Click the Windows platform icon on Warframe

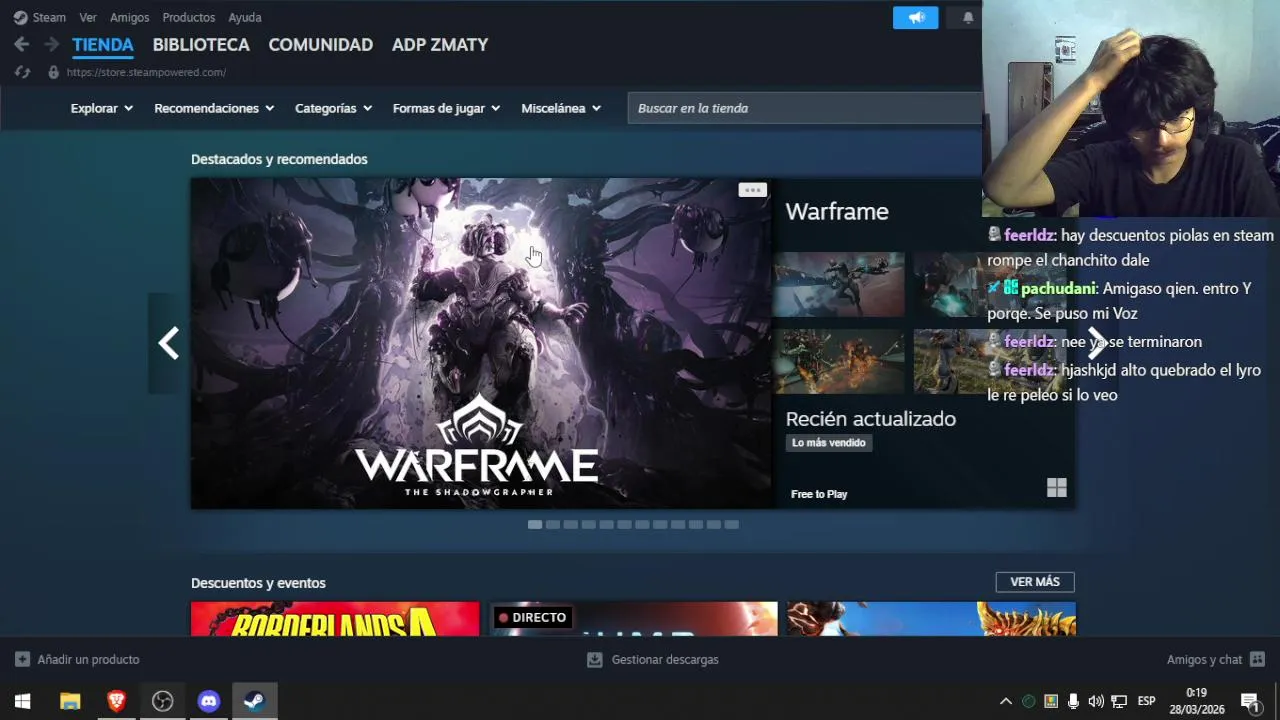[x=1057, y=488]
